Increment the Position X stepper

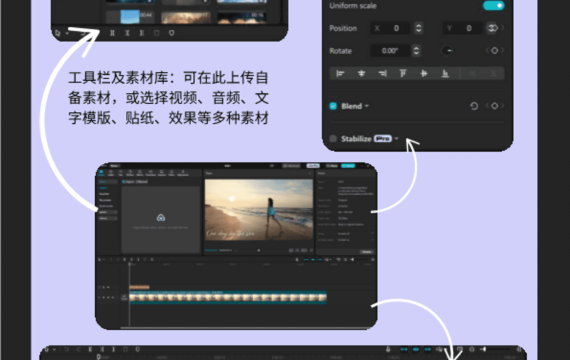point(418,25)
